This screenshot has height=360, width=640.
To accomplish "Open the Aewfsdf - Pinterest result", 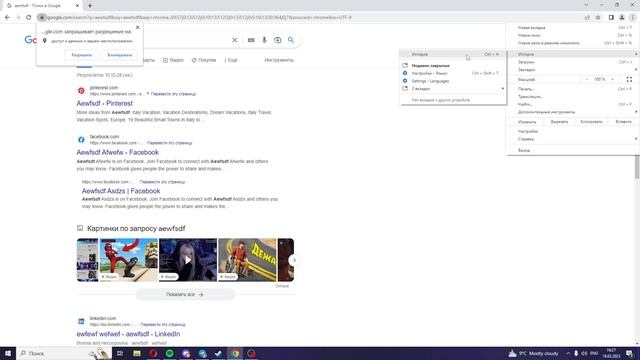I will 104,103.
